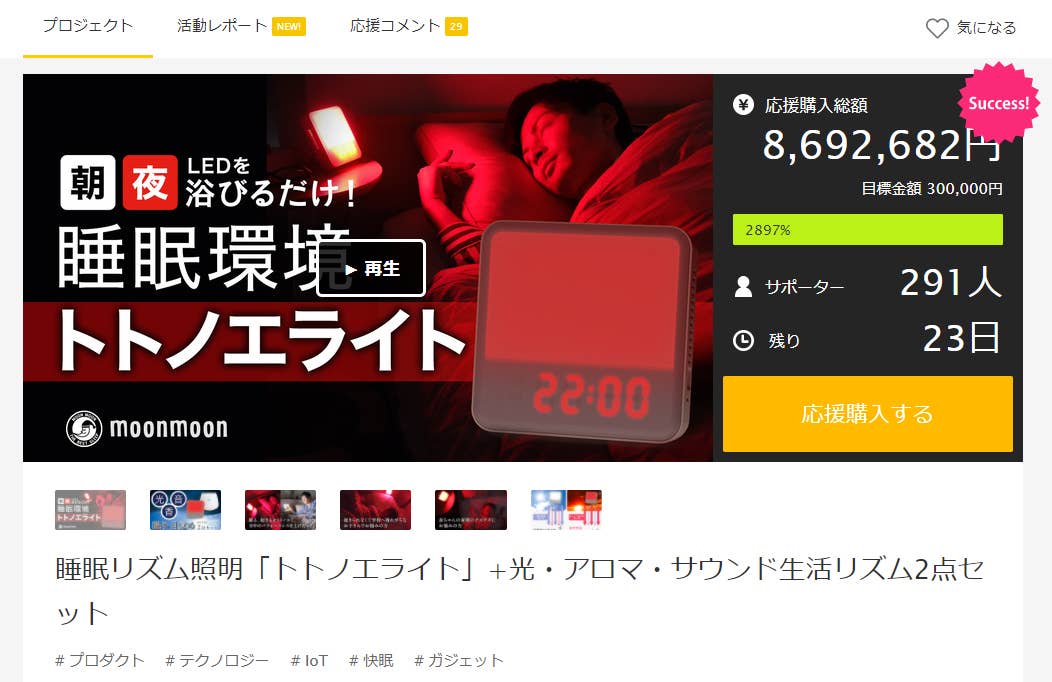This screenshot has width=1052, height=682.
Task: Open the 応援コメント tab
Action: pos(395,26)
